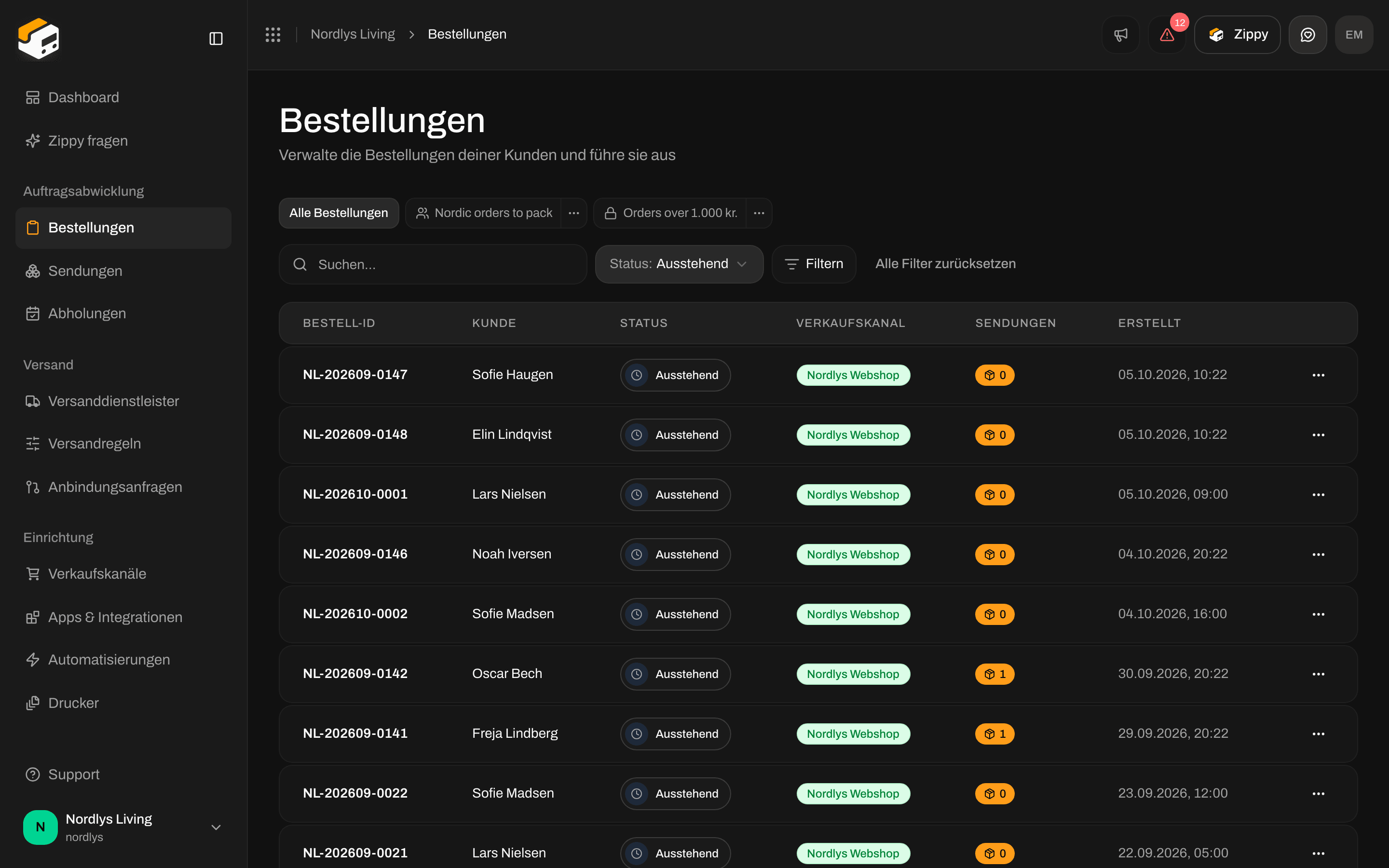Open Drucker in the sidebar
Viewport: 1389px width, 868px height.
[x=123, y=703]
